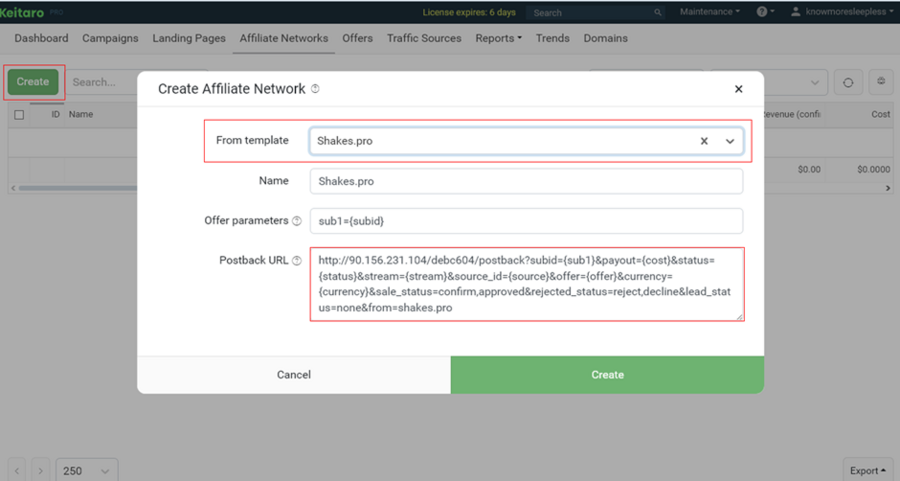Open the Offers tab
Viewport: 900px width, 481px height.
point(358,38)
